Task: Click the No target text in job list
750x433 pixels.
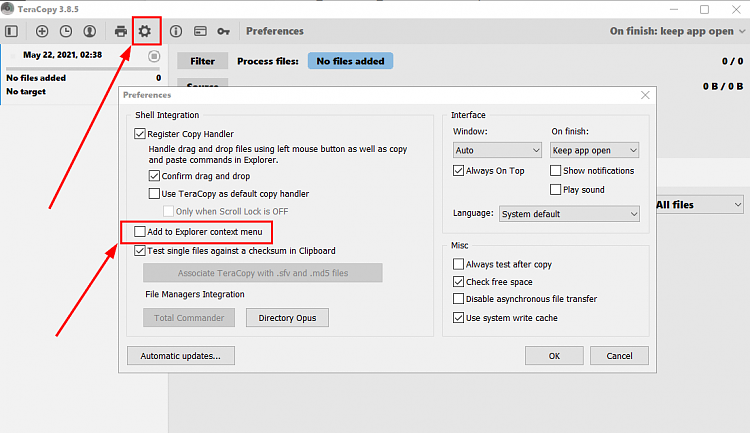Action: [x=26, y=91]
